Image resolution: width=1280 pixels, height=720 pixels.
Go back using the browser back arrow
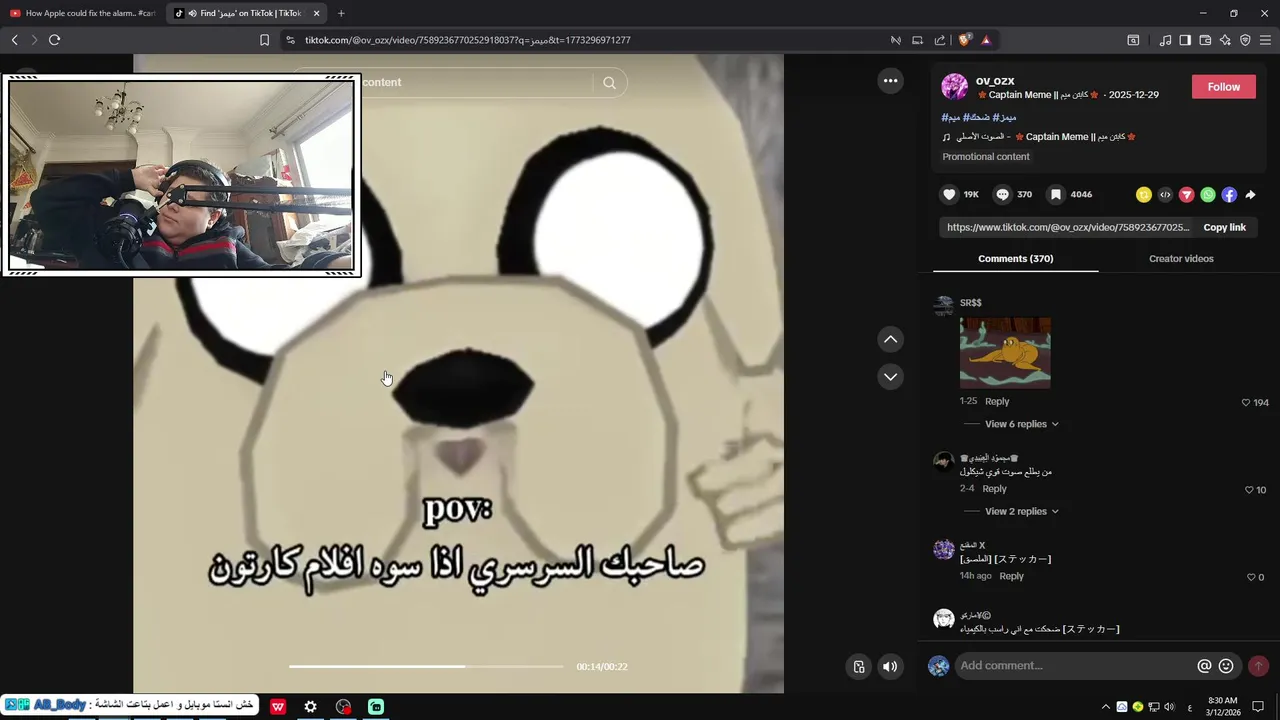click(14, 40)
